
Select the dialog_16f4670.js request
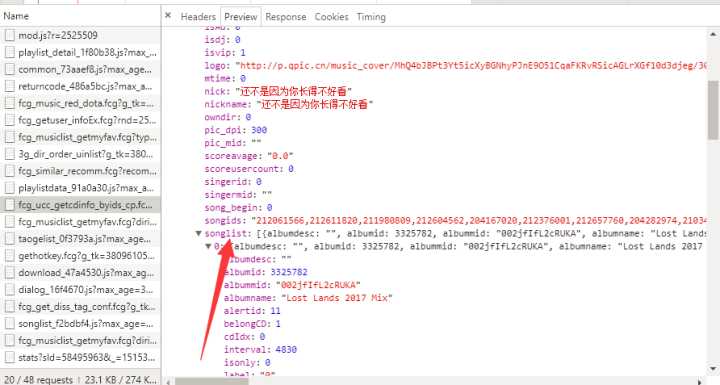tap(80, 290)
